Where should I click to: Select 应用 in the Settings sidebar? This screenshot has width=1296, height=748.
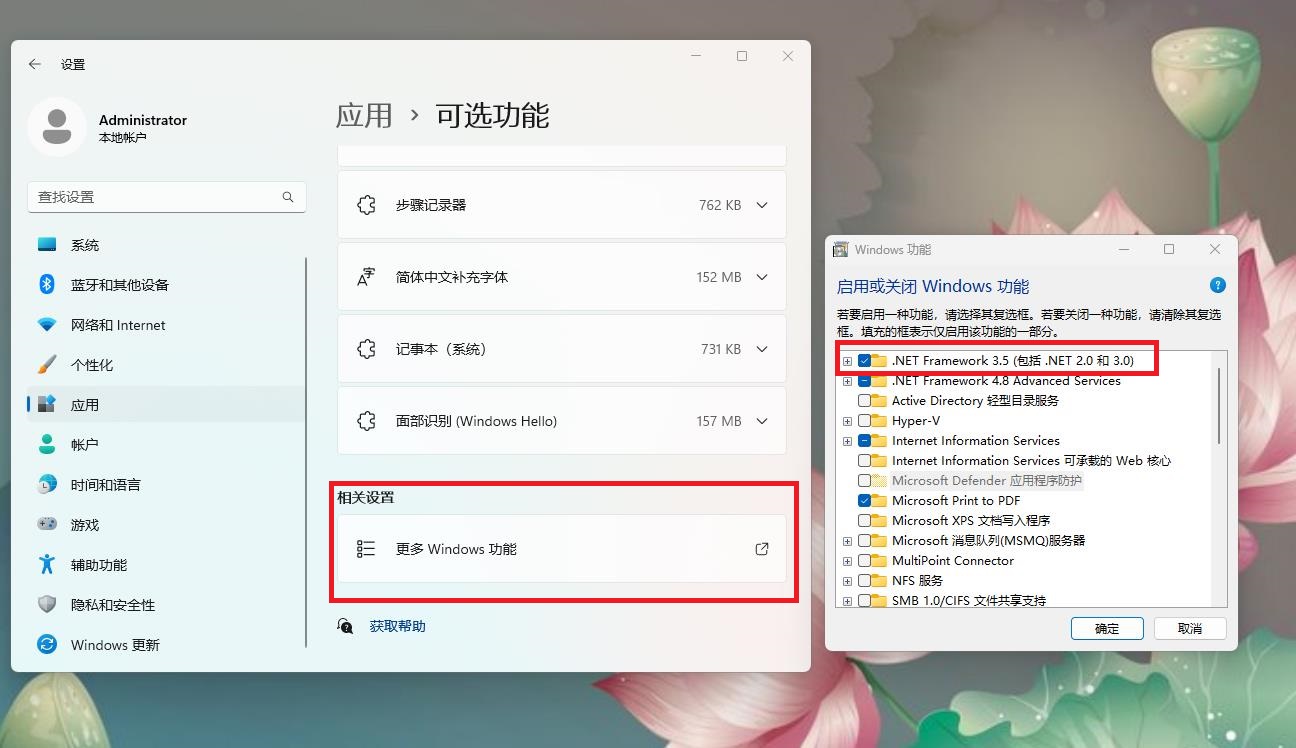(166, 405)
